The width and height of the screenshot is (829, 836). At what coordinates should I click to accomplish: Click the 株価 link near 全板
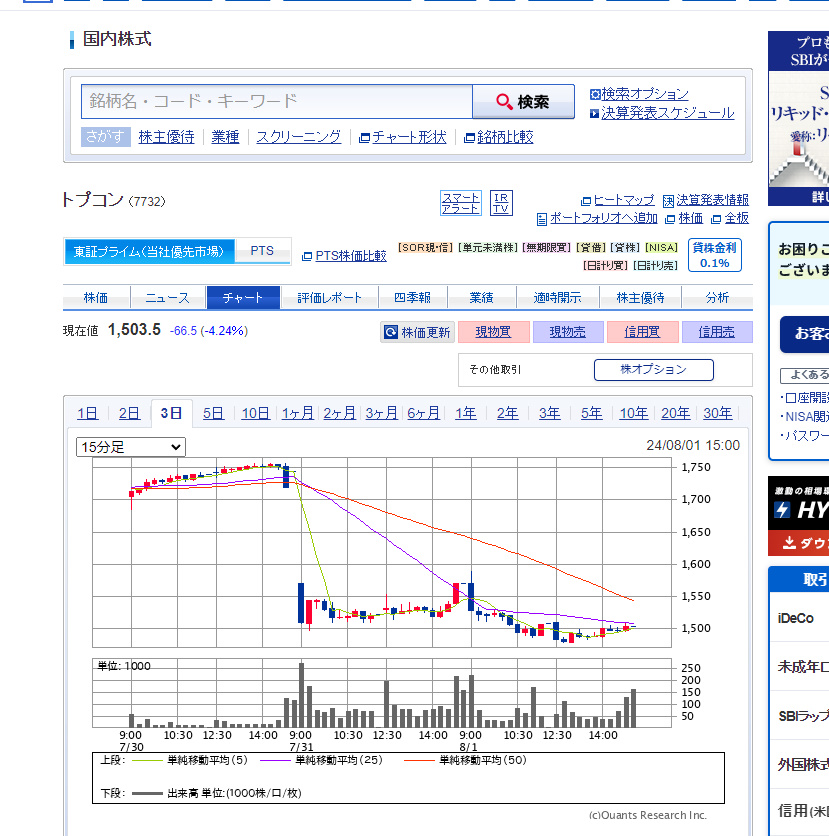click(685, 218)
